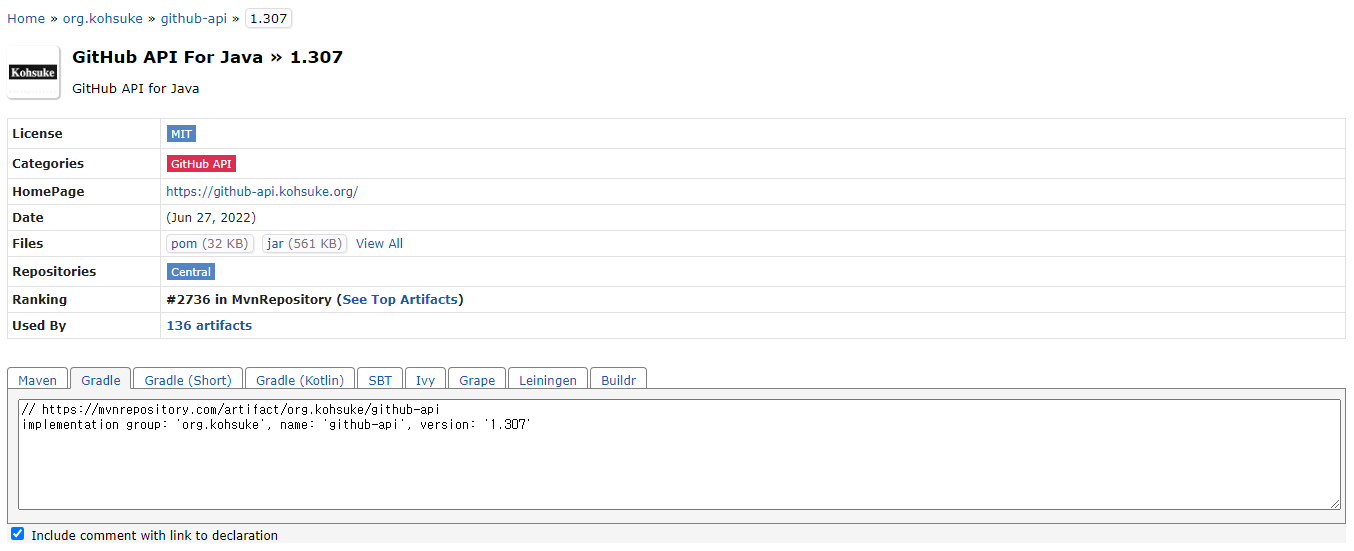The width and height of the screenshot is (1354, 551).
Task: Click the Ranking row label
Action: click(x=40, y=299)
